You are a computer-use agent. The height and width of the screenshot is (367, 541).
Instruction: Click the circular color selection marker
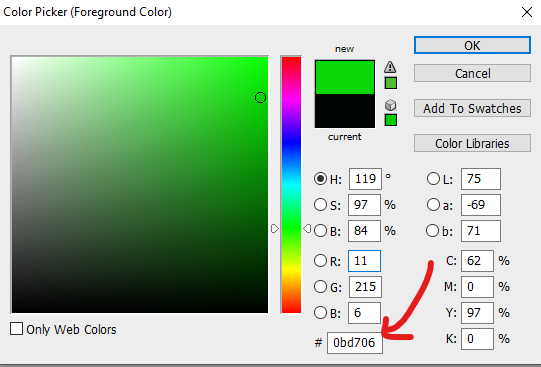coord(260,98)
